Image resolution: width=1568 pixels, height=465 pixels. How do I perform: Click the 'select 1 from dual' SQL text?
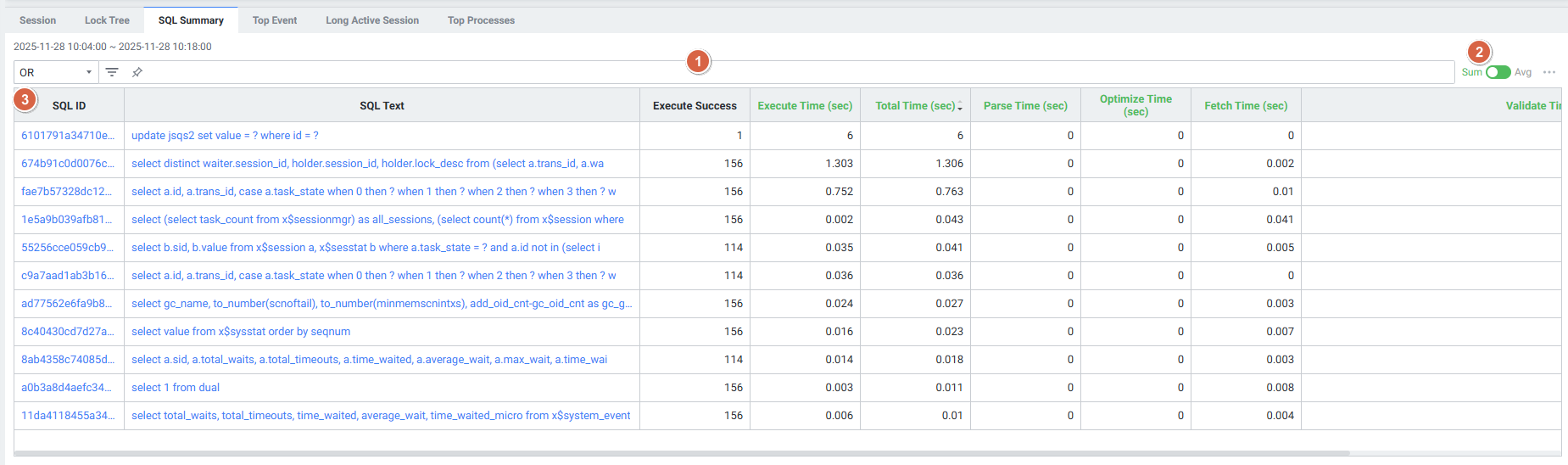pyautogui.click(x=176, y=388)
